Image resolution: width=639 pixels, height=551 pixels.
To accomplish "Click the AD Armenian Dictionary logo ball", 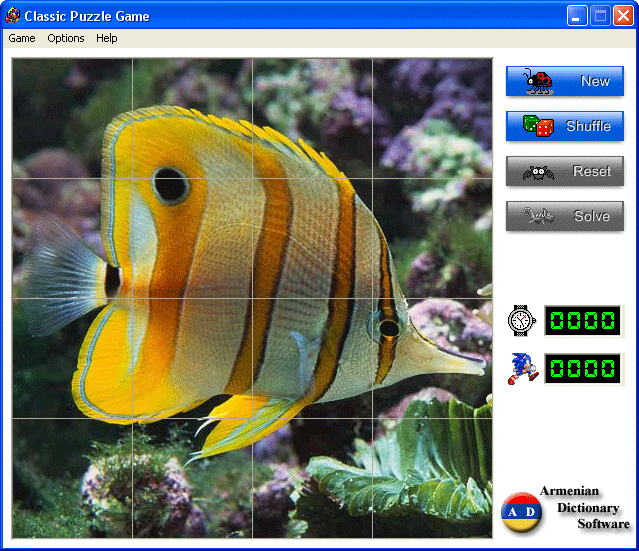I will pyautogui.click(x=521, y=512).
